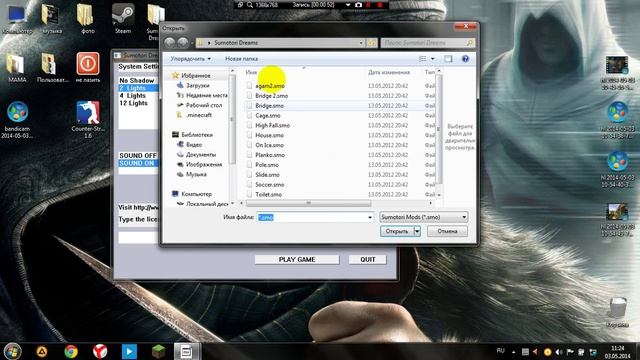Tick the checkbox beside On Ice.smo
This screenshot has width=640, height=360.
[249, 145]
